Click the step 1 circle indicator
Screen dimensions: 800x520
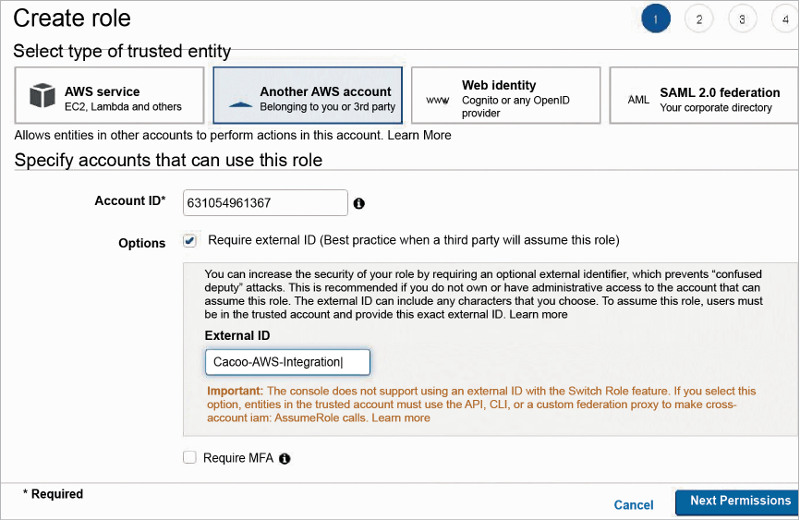coord(655,19)
